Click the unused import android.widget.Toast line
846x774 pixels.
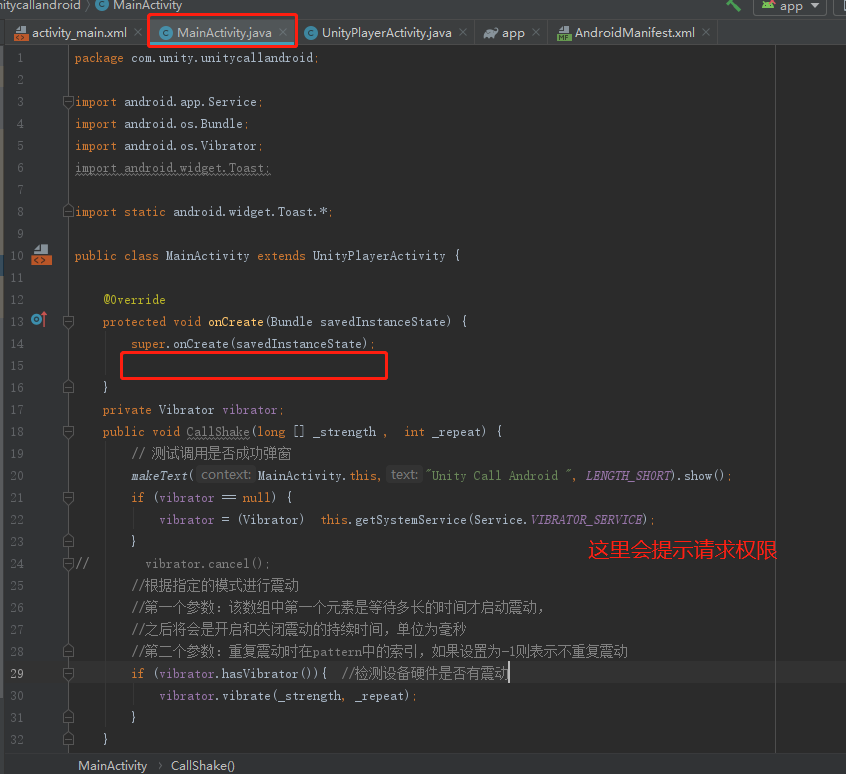[x=172, y=168]
